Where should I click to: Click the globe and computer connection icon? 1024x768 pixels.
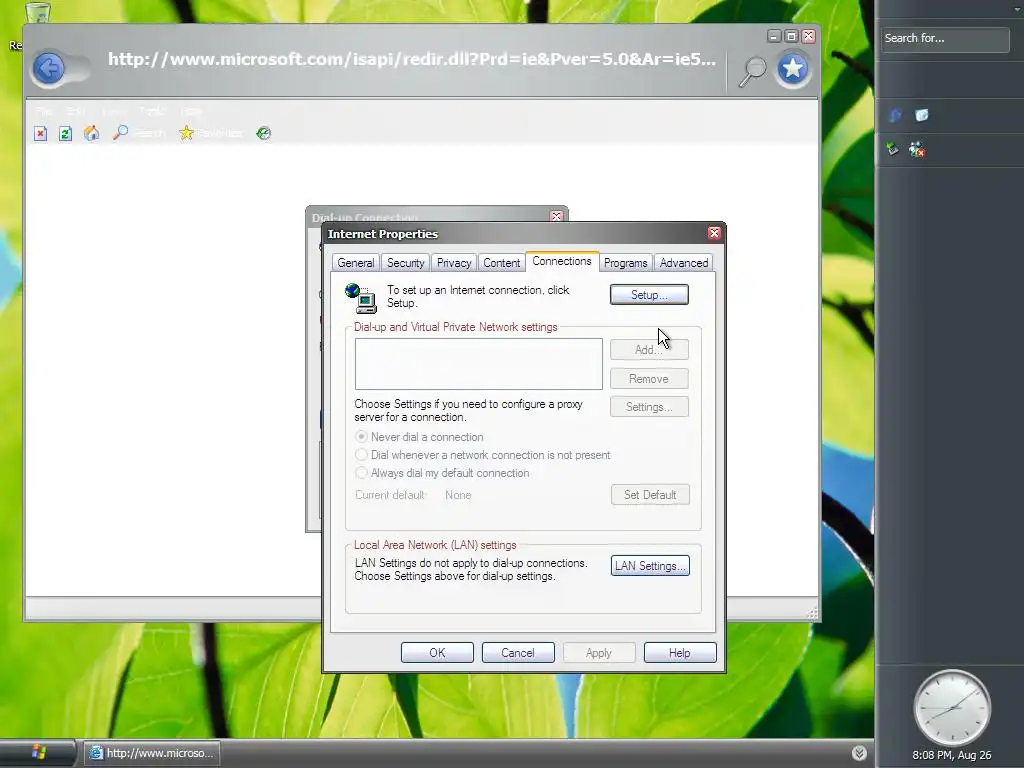360,298
